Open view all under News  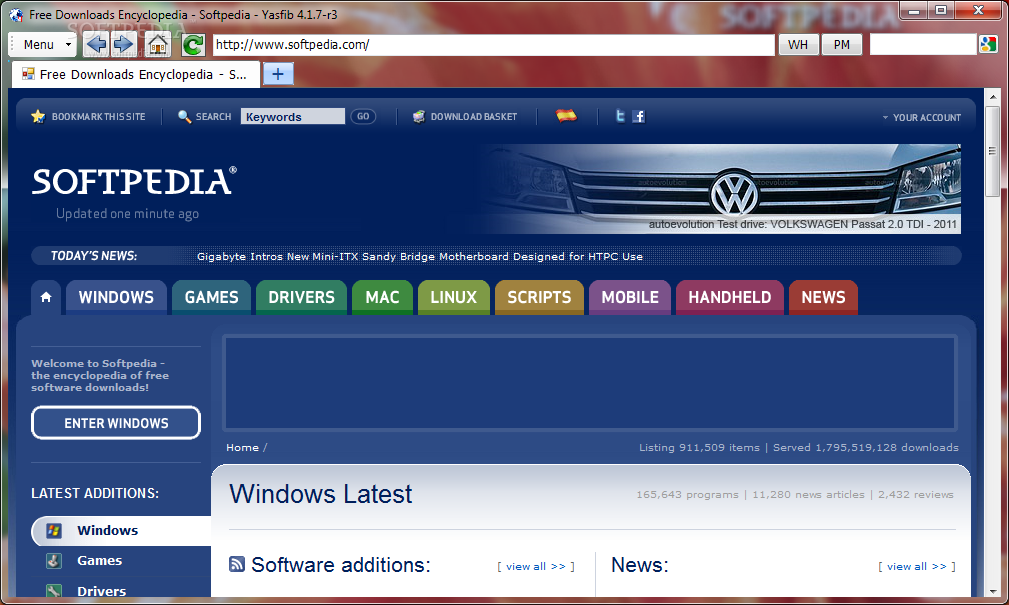click(x=916, y=566)
